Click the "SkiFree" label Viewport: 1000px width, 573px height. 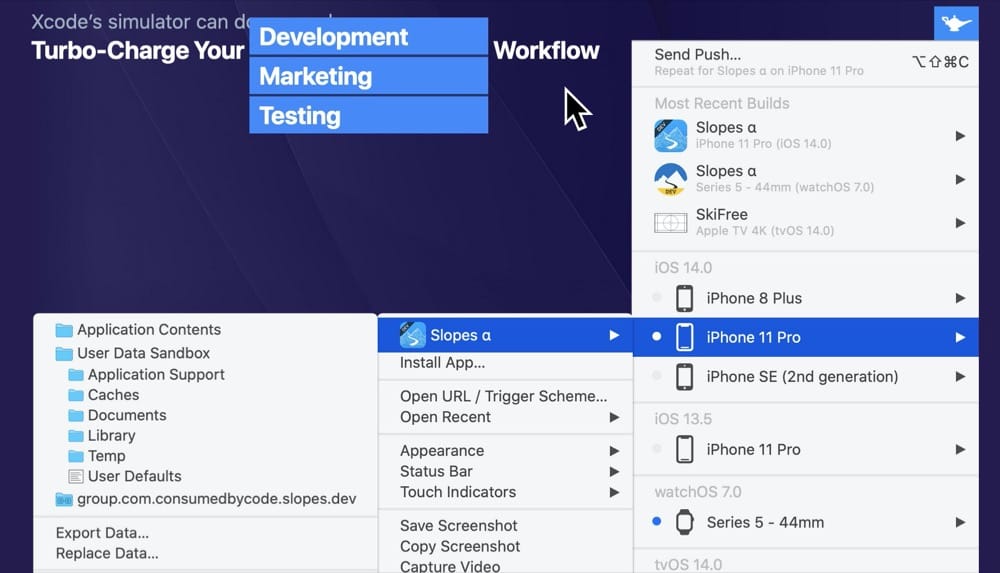[x=721, y=214]
